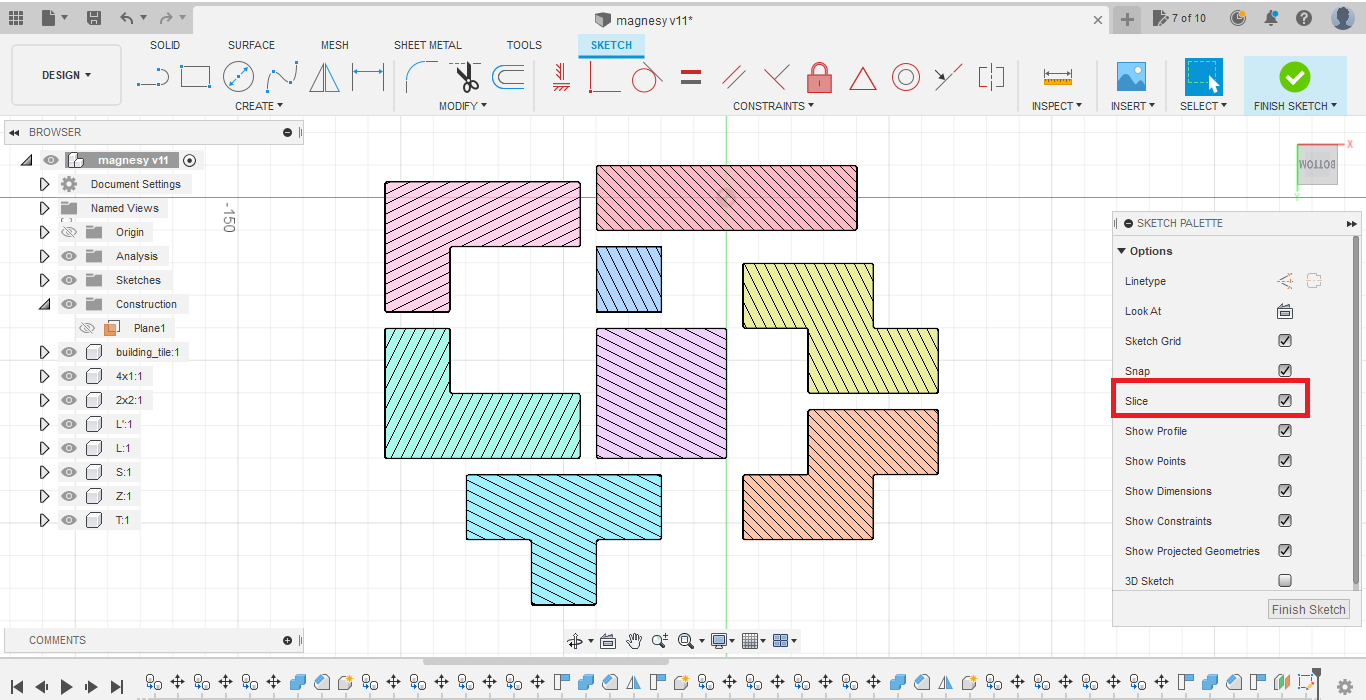Expand the Named Views node
The image size is (1366, 700).
tap(44, 208)
